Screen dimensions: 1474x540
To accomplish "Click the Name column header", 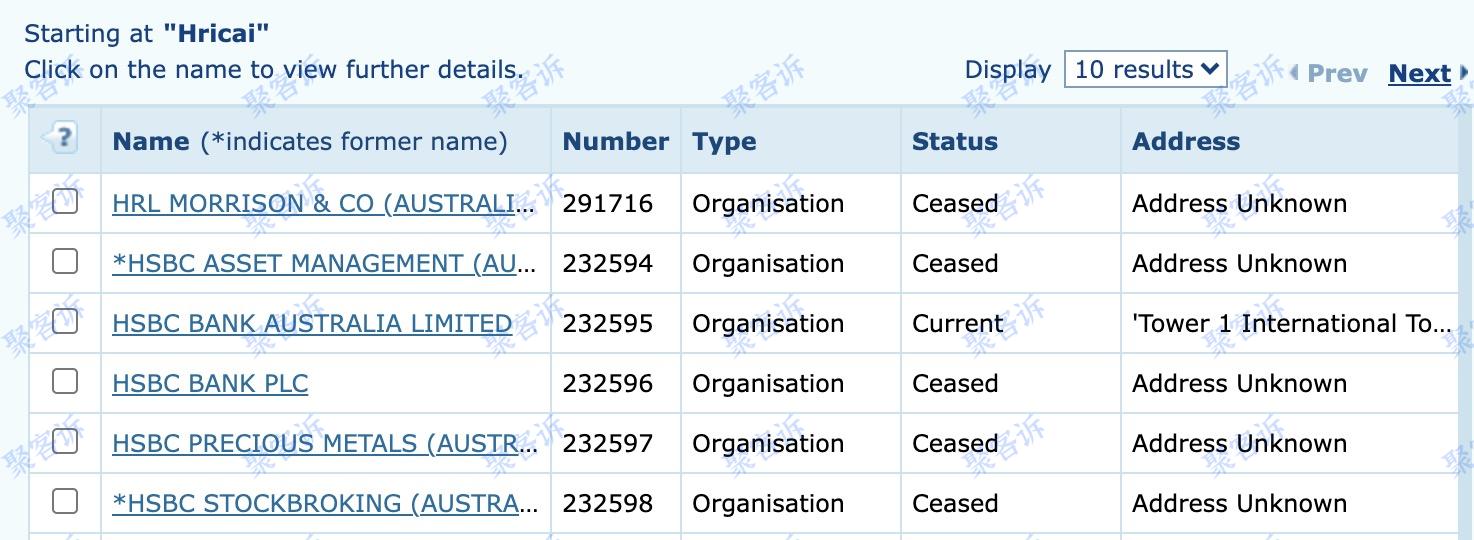I will coord(151,141).
